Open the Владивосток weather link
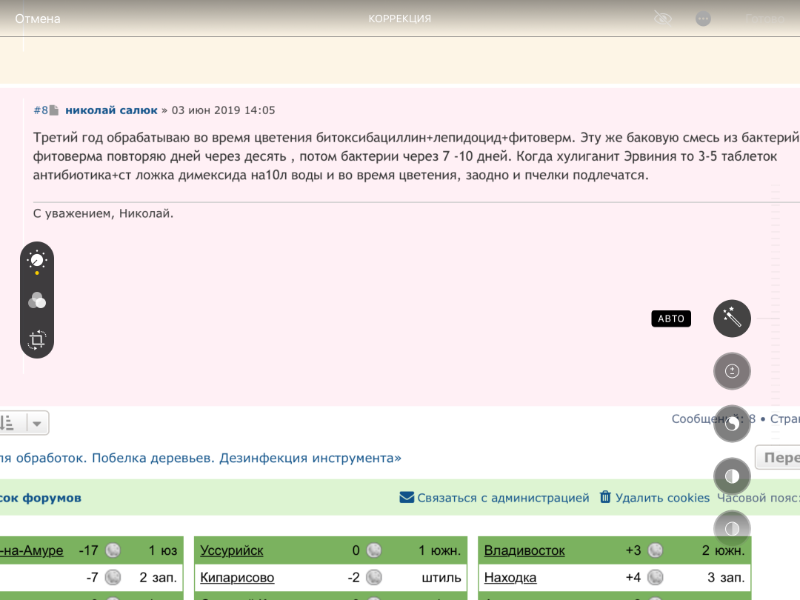The width and height of the screenshot is (800, 600). click(524, 551)
